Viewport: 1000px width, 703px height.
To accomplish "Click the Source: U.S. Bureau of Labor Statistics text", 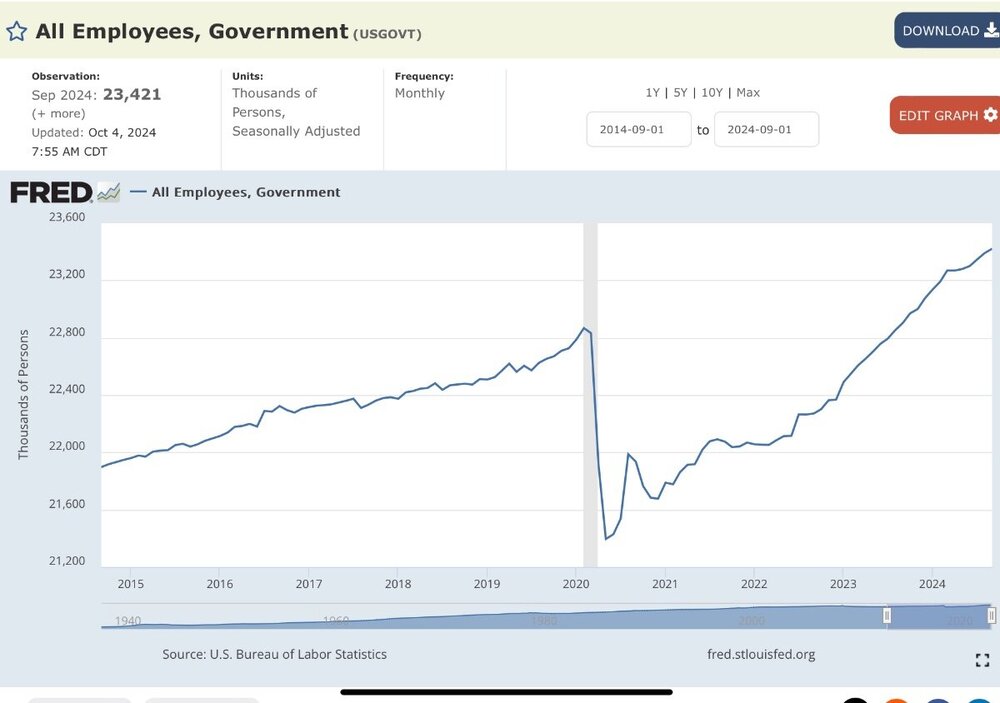I will [274, 654].
